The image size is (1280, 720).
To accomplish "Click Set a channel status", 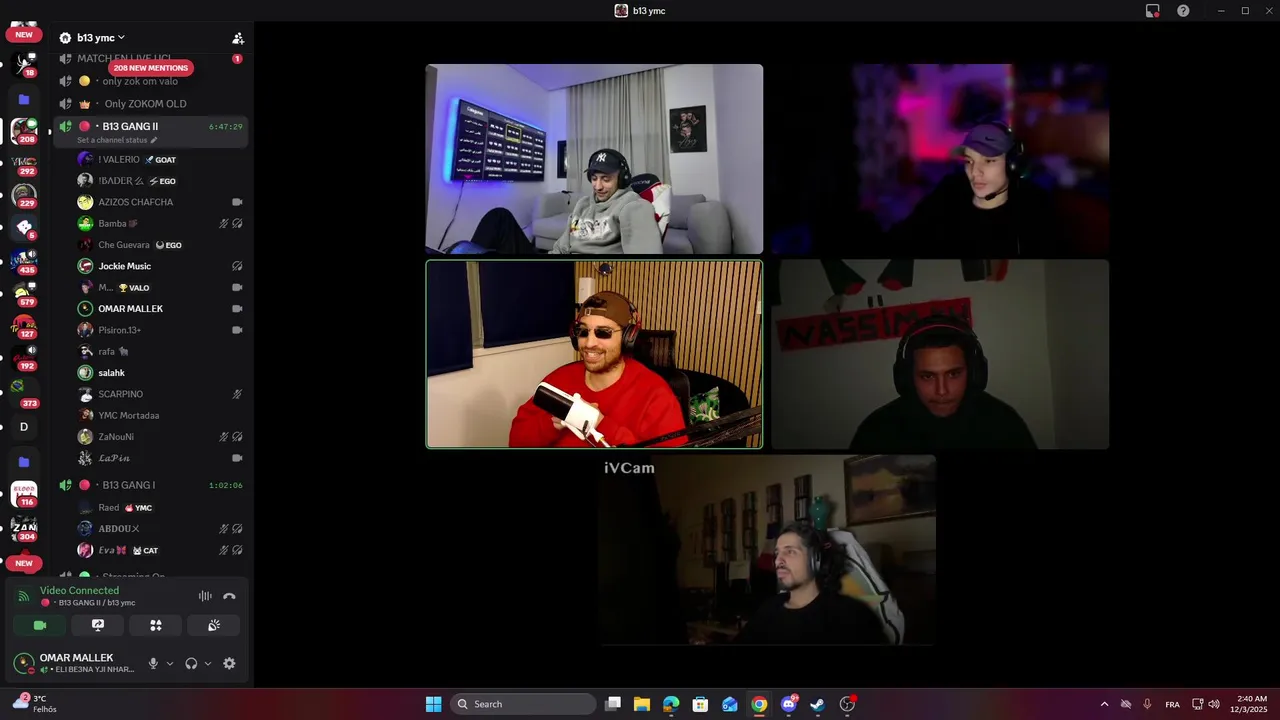I will (117, 140).
